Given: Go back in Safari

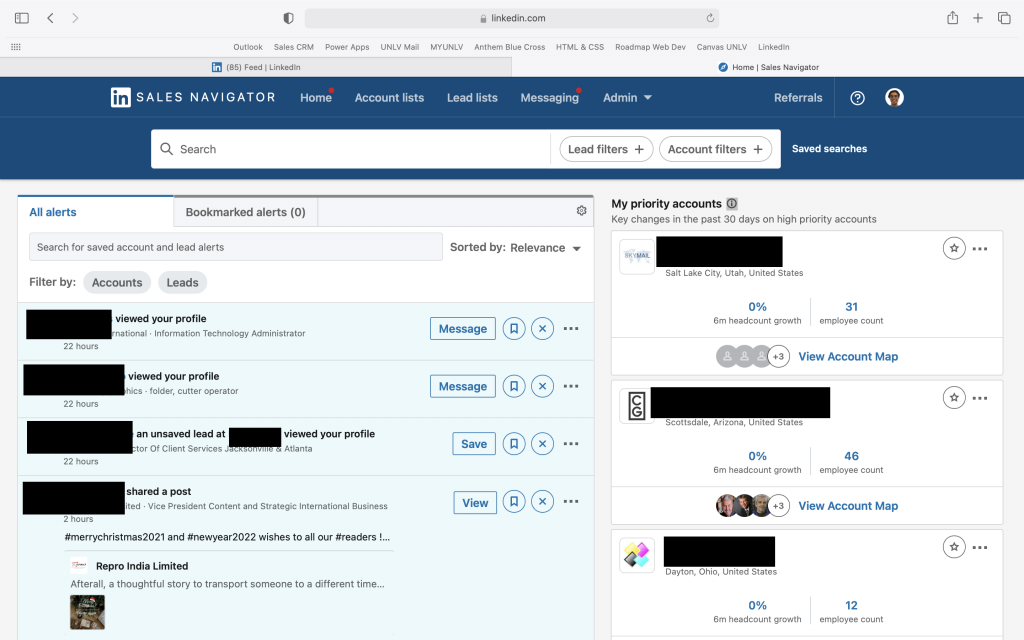Looking at the screenshot, I should [x=50, y=18].
